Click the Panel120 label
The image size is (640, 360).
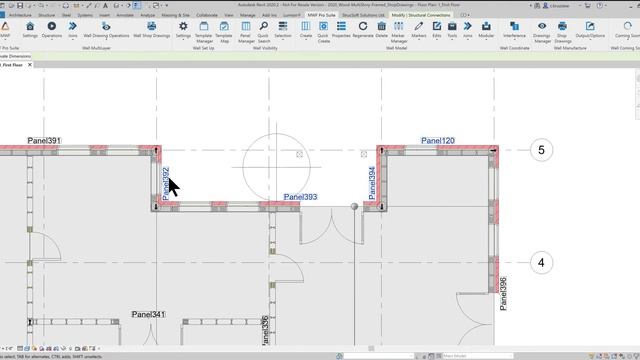point(438,140)
